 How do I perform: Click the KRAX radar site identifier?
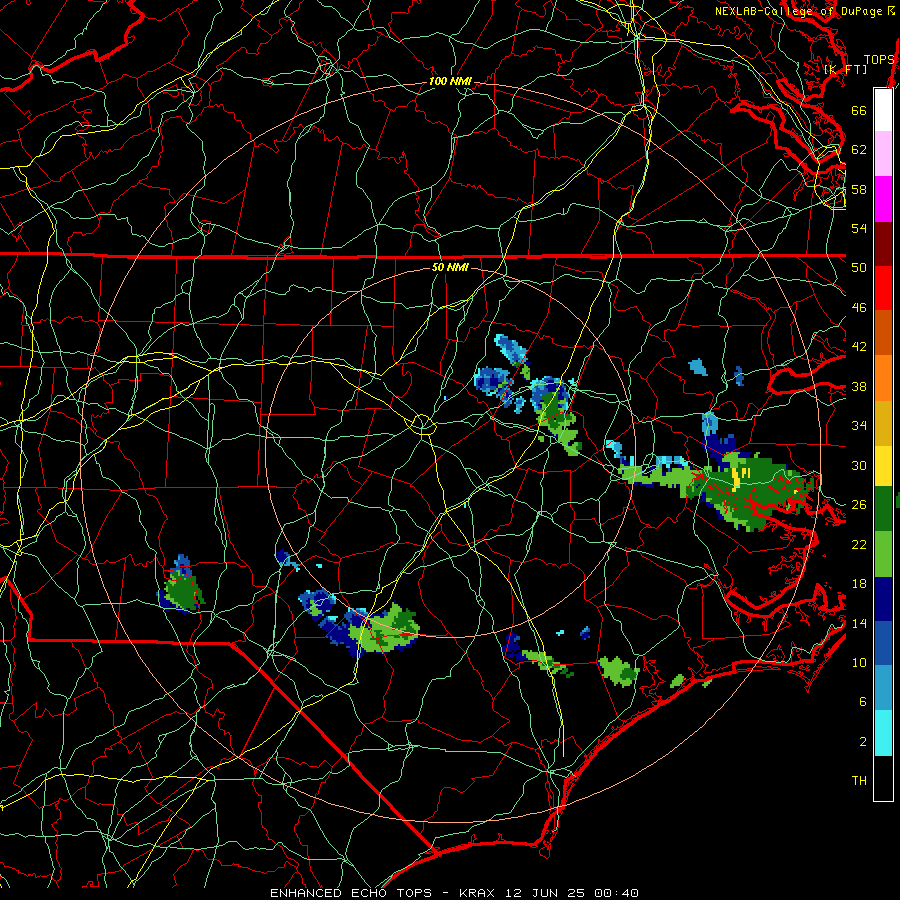[479, 893]
